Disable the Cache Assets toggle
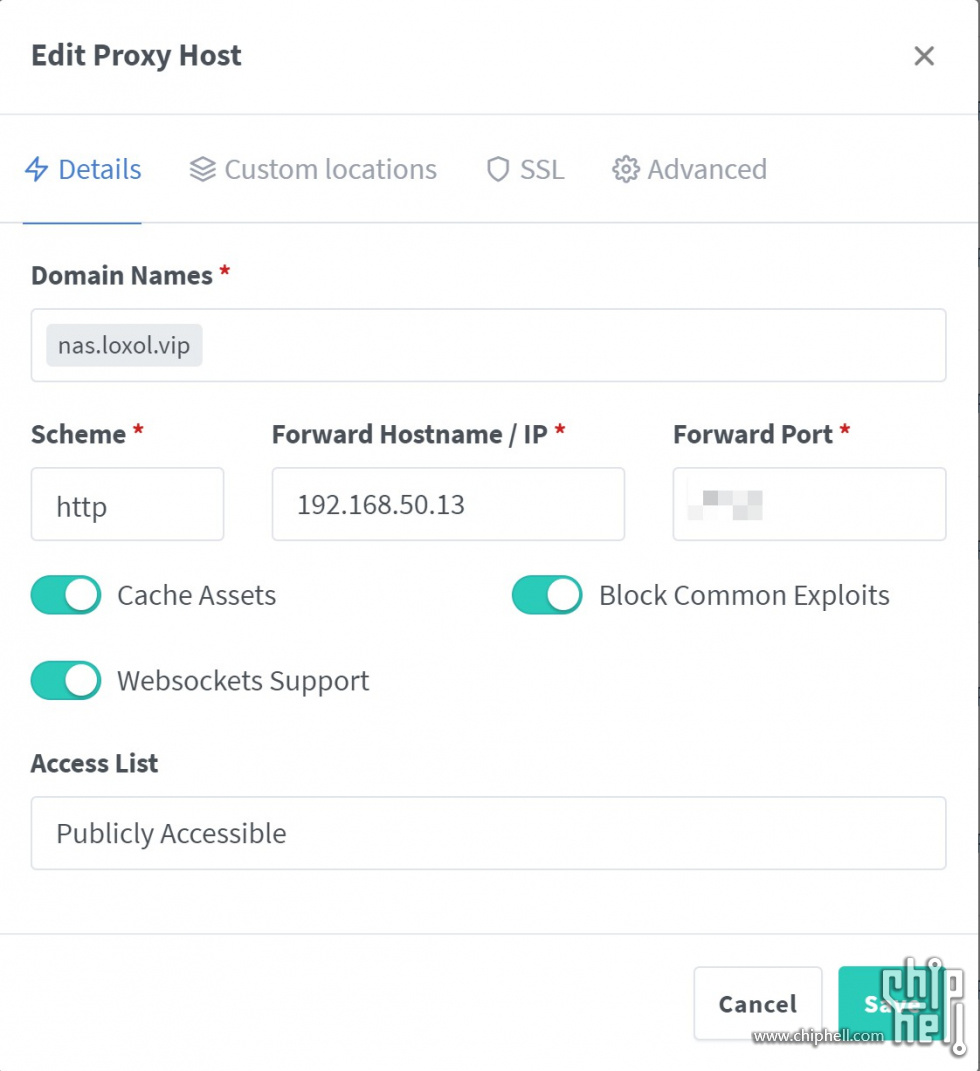 tap(66, 595)
